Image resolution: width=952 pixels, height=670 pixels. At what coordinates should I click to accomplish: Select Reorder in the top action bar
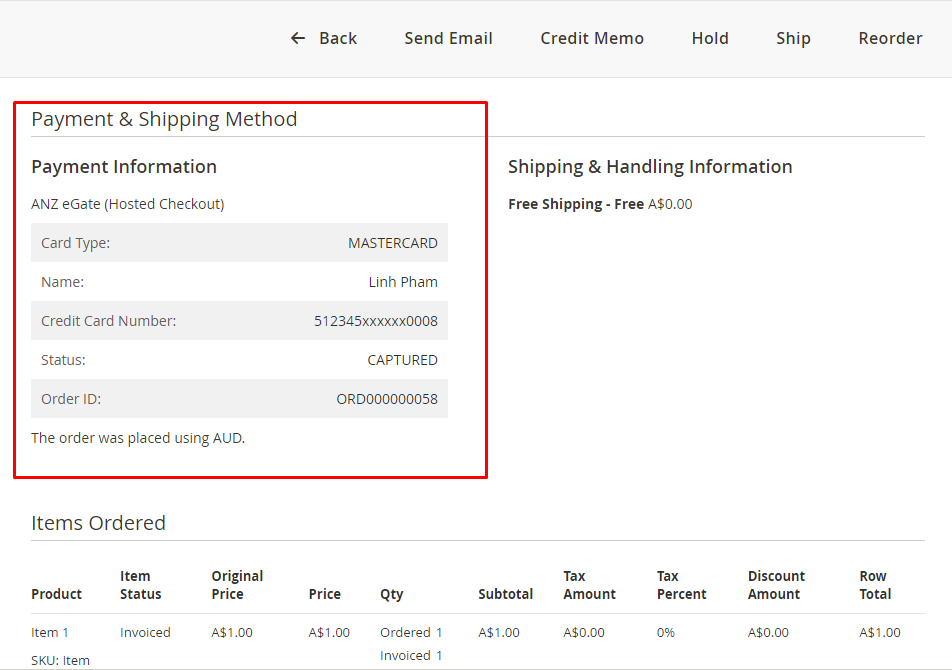890,38
